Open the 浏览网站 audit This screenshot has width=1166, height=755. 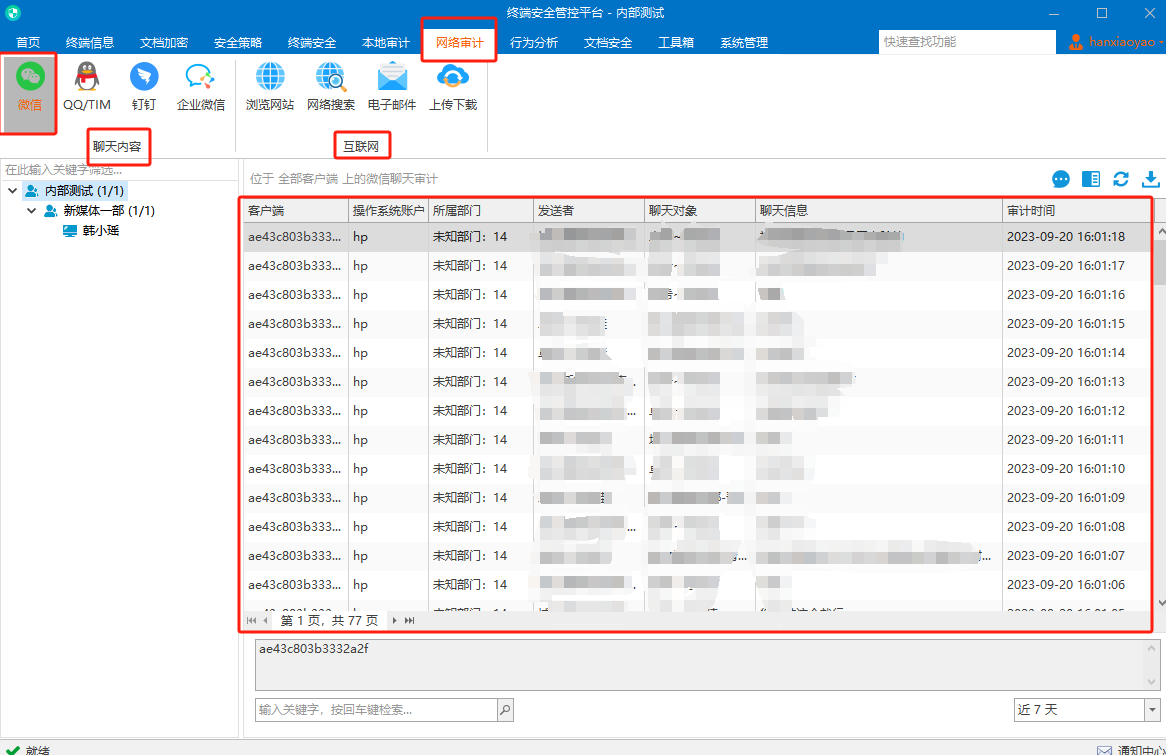tap(270, 89)
